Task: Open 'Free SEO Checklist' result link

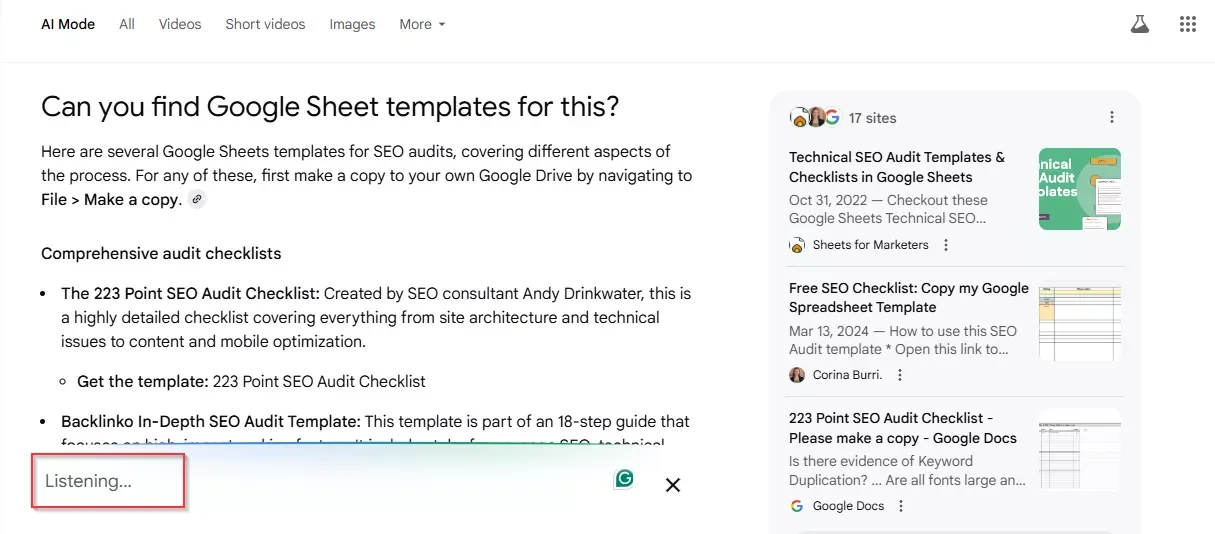Action: pyautogui.click(x=908, y=297)
